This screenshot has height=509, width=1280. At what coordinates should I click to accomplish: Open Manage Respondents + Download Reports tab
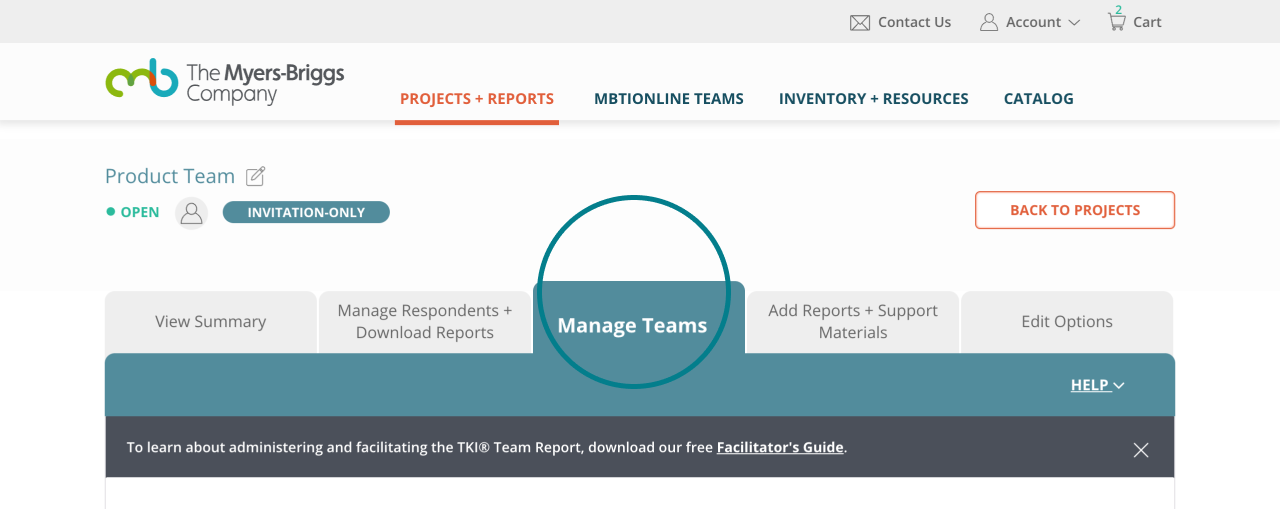pos(425,322)
